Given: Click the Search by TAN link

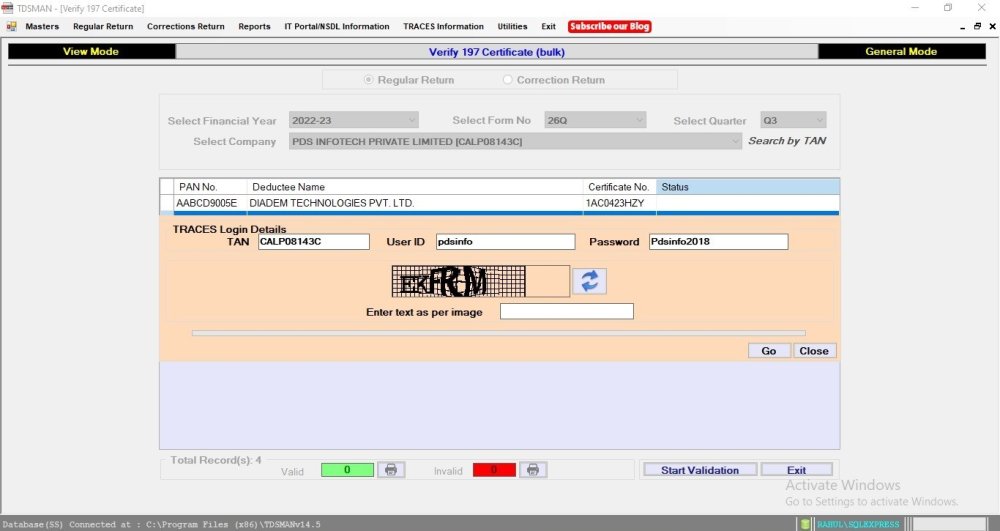Looking at the screenshot, I should [x=787, y=141].
